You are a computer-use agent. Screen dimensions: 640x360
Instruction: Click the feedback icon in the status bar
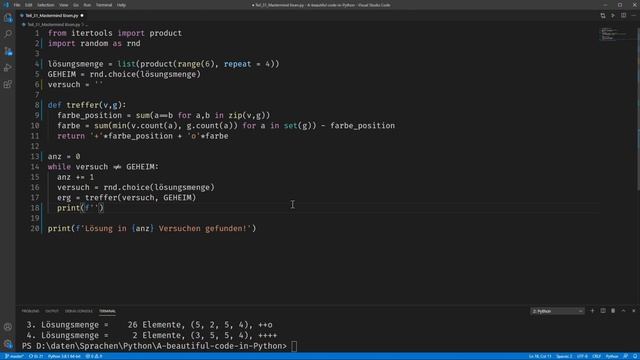pyautogui.click(x=626, y=356)
